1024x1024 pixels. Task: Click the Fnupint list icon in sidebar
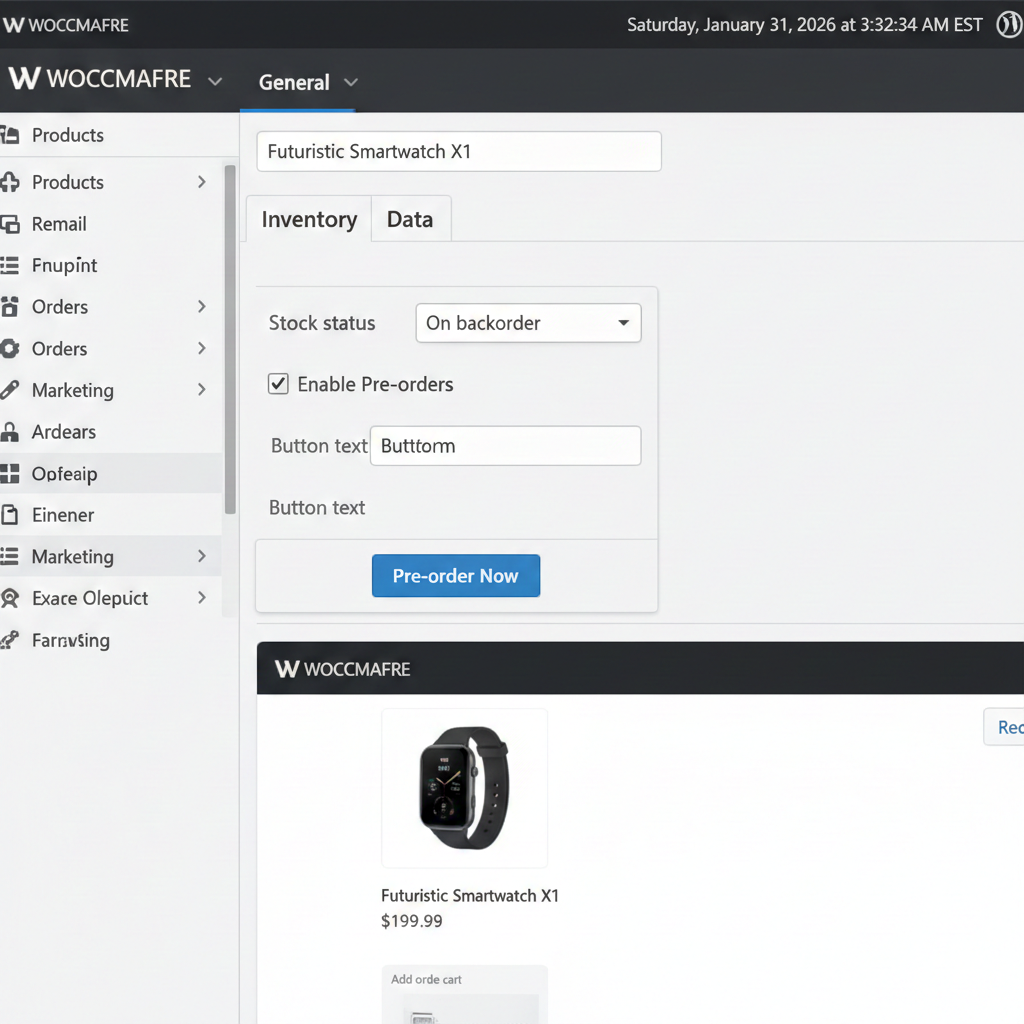click(10, 265)
